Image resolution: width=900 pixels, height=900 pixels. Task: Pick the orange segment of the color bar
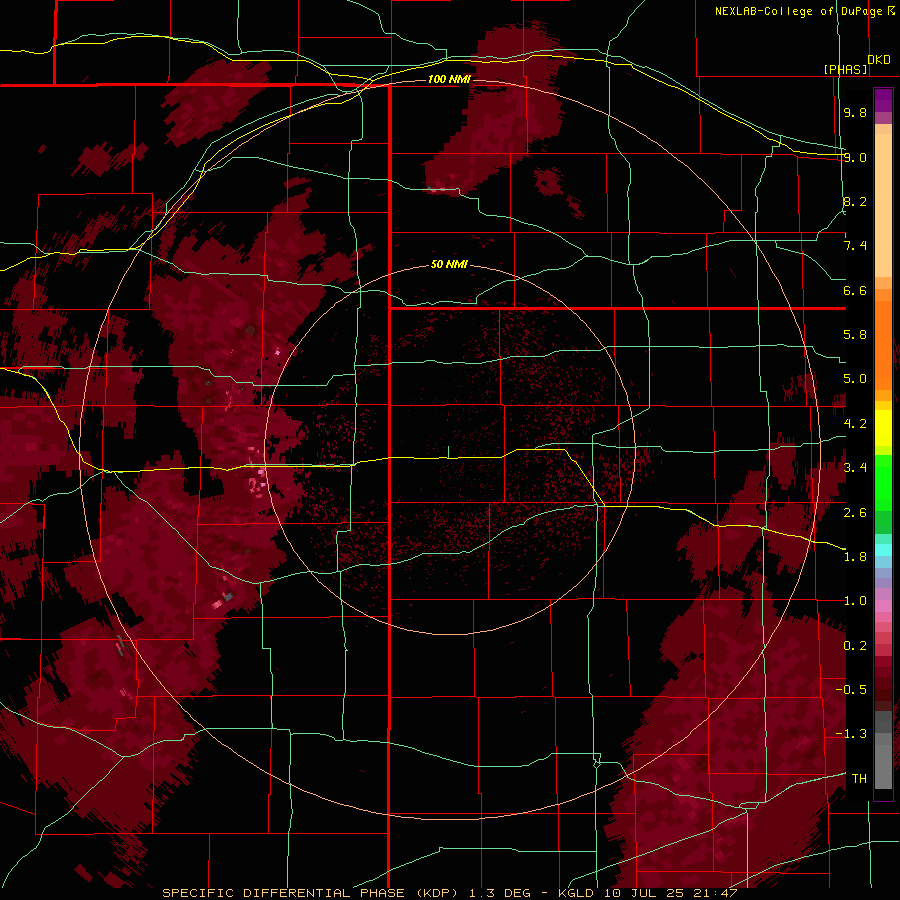click(883, 344)
